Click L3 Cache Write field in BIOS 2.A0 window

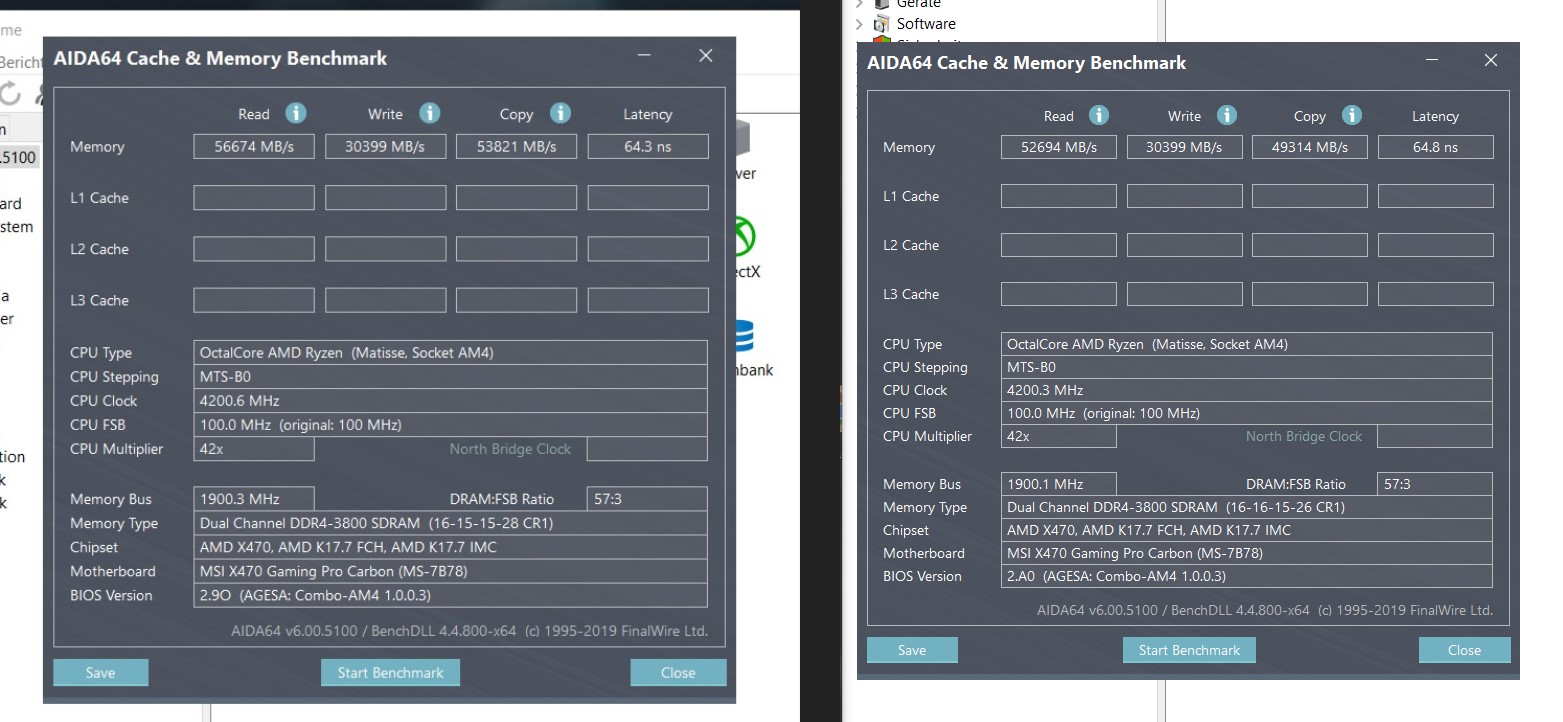click(1185, 294)
